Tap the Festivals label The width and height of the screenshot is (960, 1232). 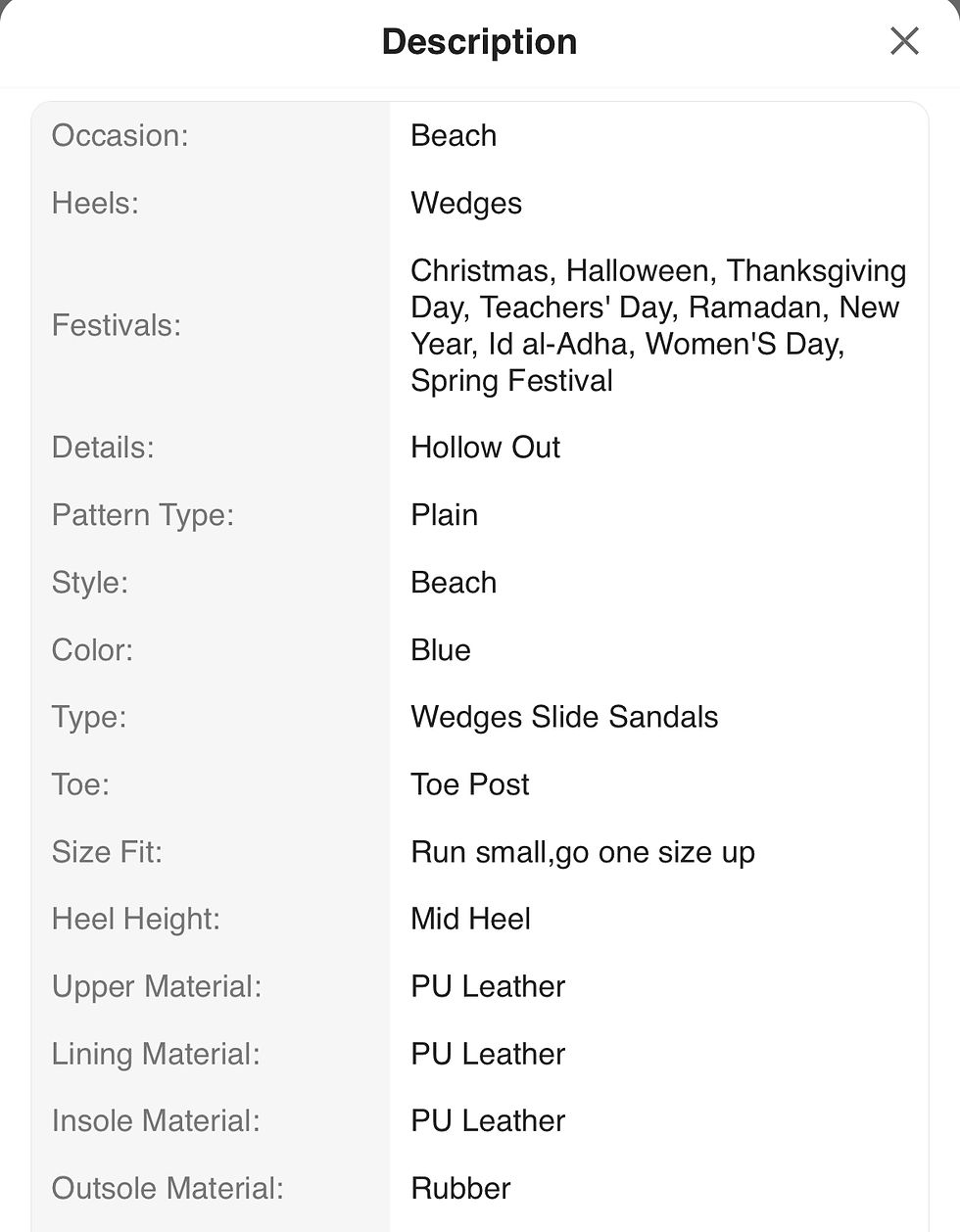click(x=117, y=325)
